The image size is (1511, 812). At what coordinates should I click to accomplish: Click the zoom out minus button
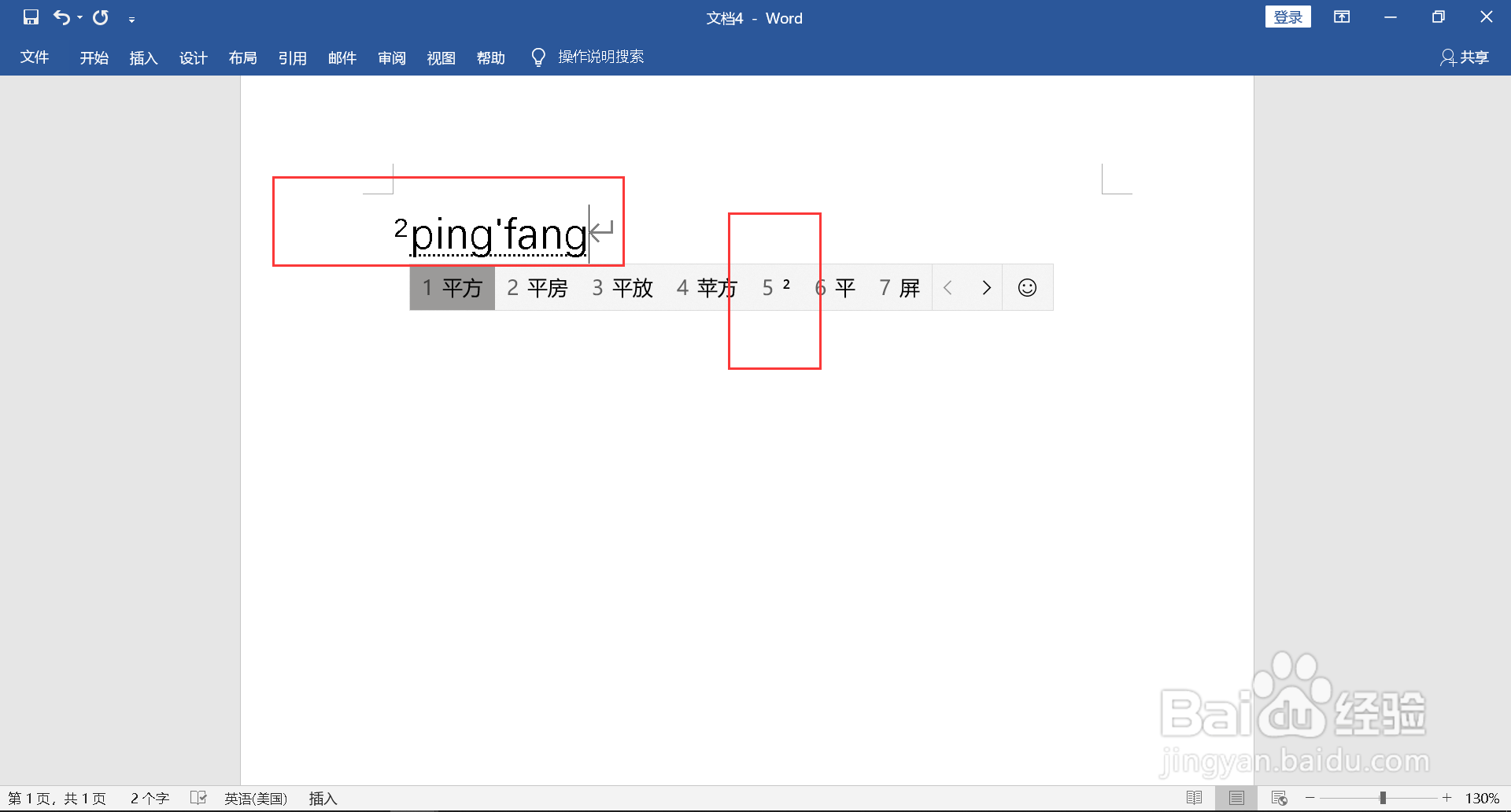point(1310,798)
